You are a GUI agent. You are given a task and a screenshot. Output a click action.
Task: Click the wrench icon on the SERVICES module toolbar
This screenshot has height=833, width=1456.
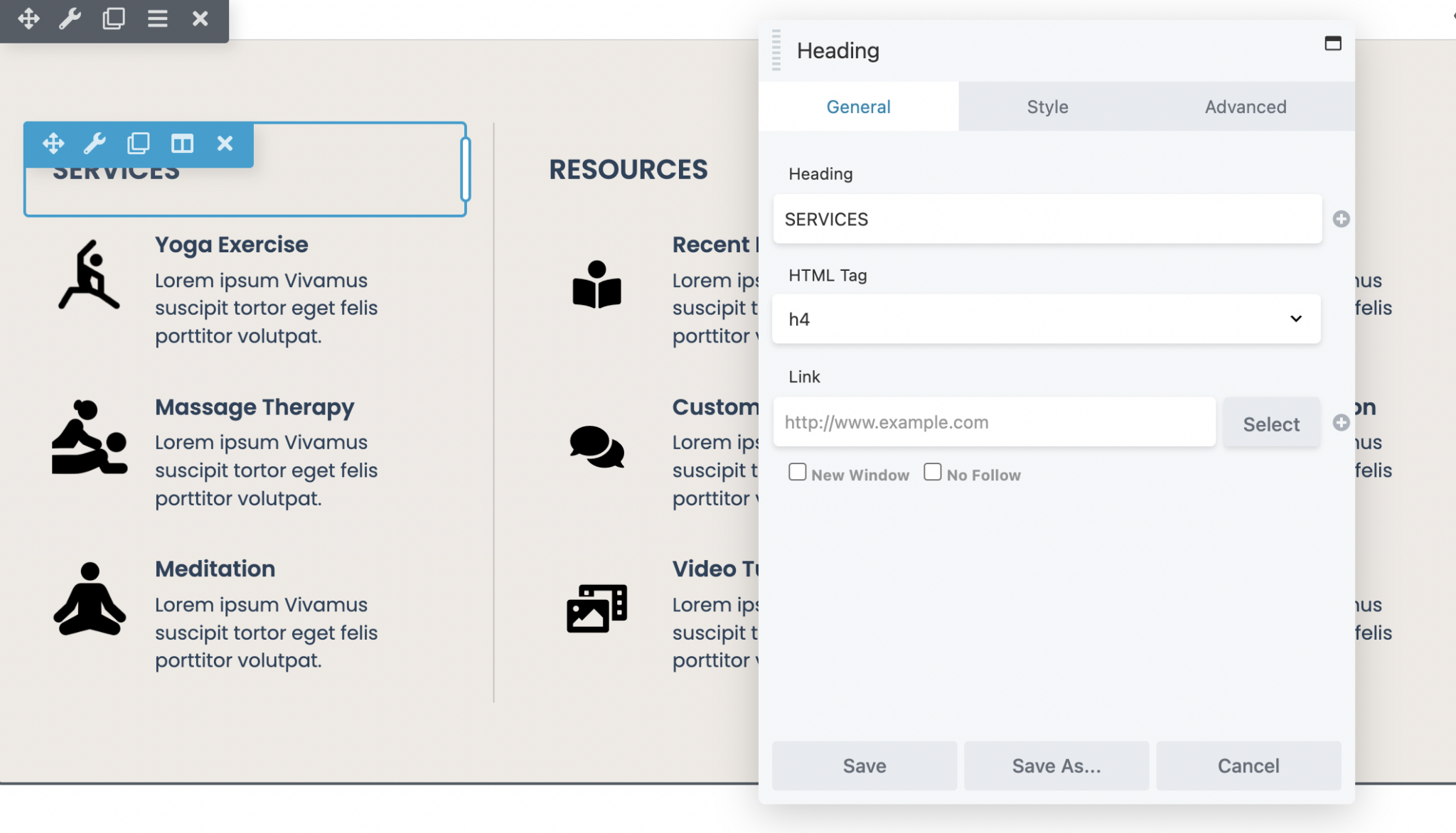[95, 144]
